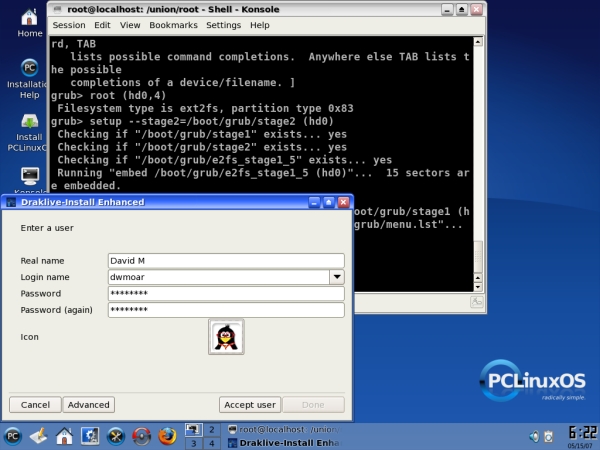Open the Session menu in Konsole
Screen dimensions: 600x450
coord(69,25)
